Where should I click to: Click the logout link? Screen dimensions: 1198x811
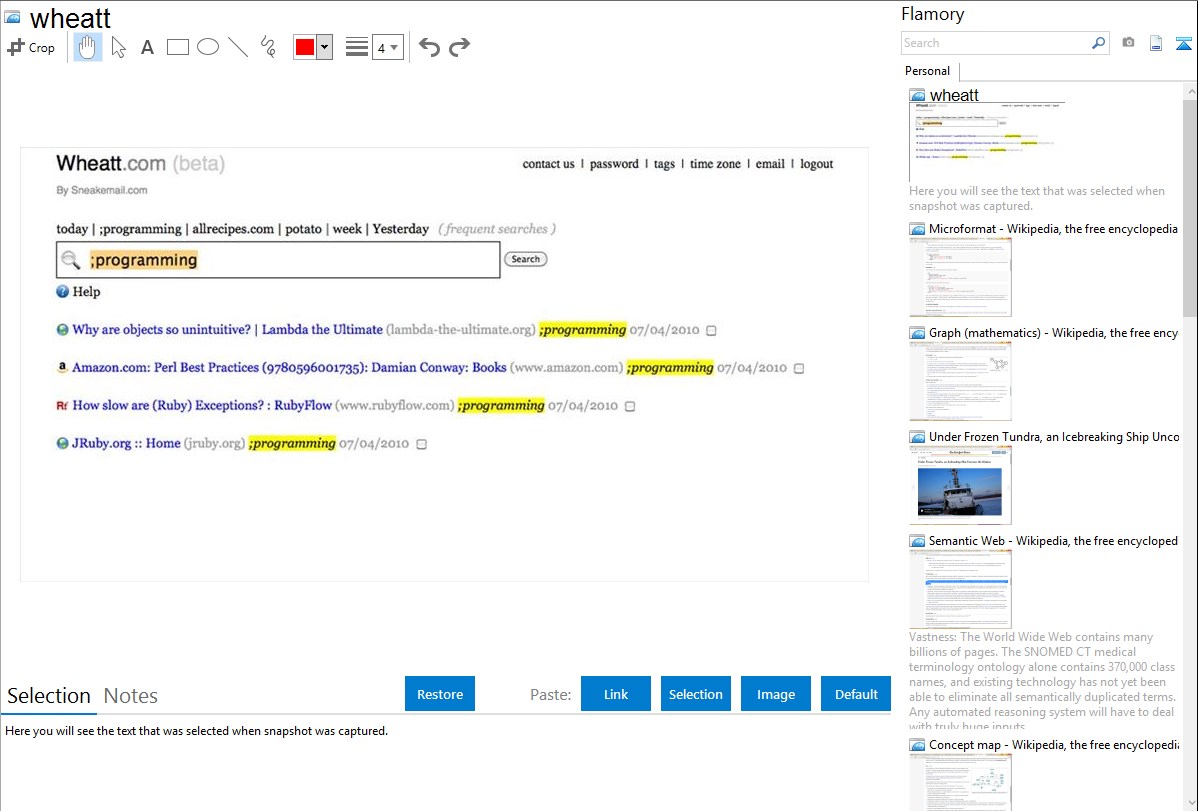816,164
